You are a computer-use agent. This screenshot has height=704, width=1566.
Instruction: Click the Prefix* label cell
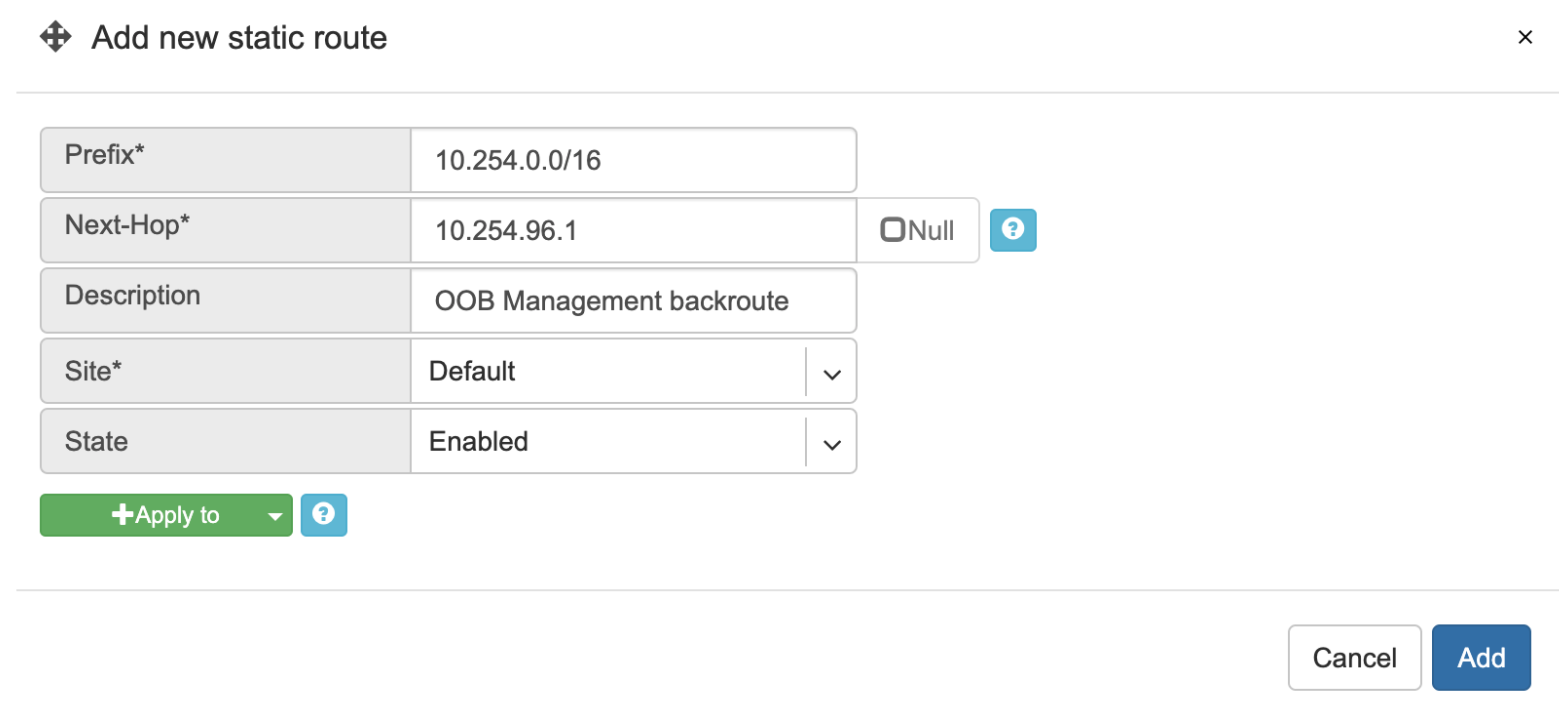pyautogui.click(x=225, y=160)
